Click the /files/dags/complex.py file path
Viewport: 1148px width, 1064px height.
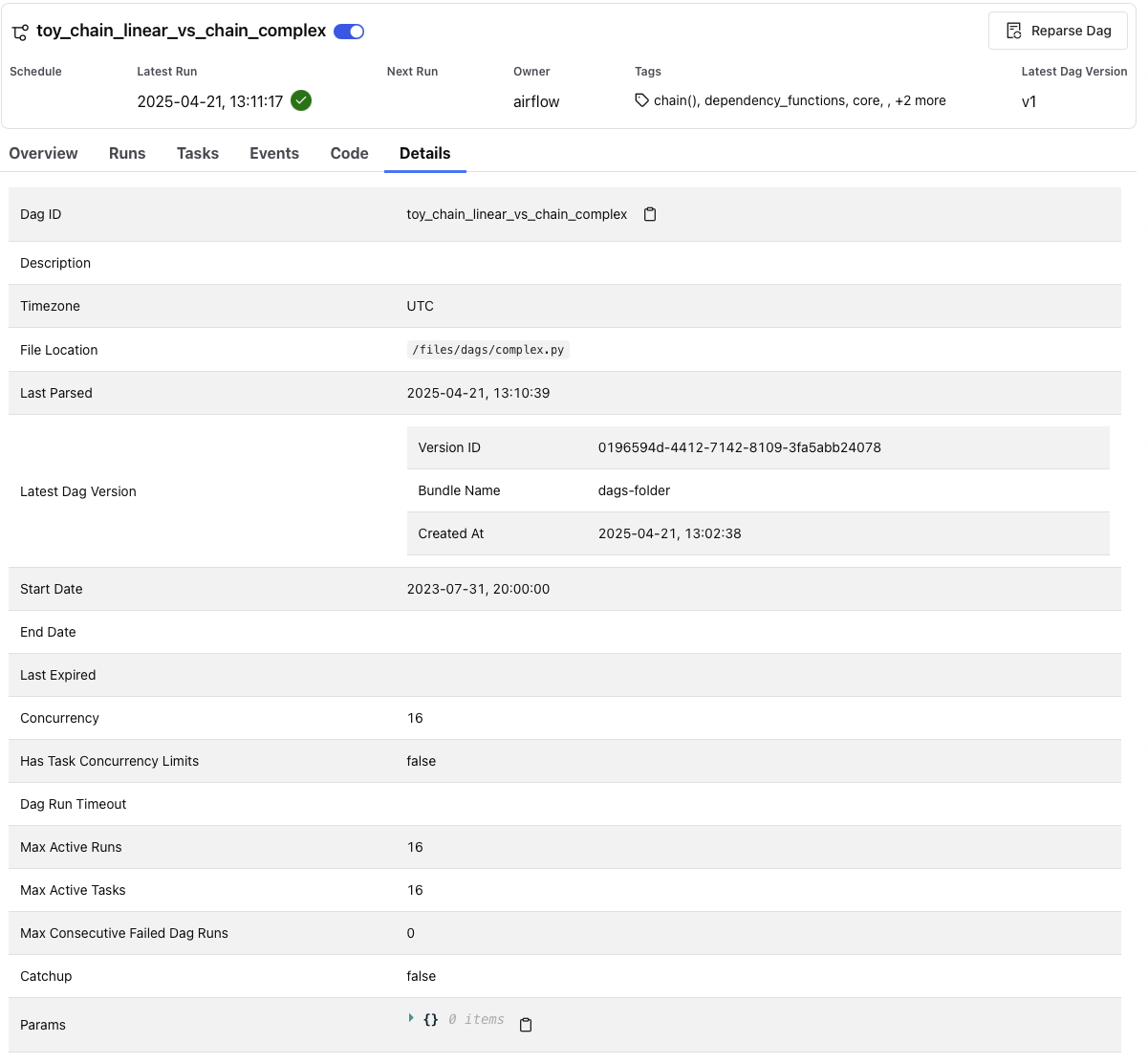click(487, 350)
